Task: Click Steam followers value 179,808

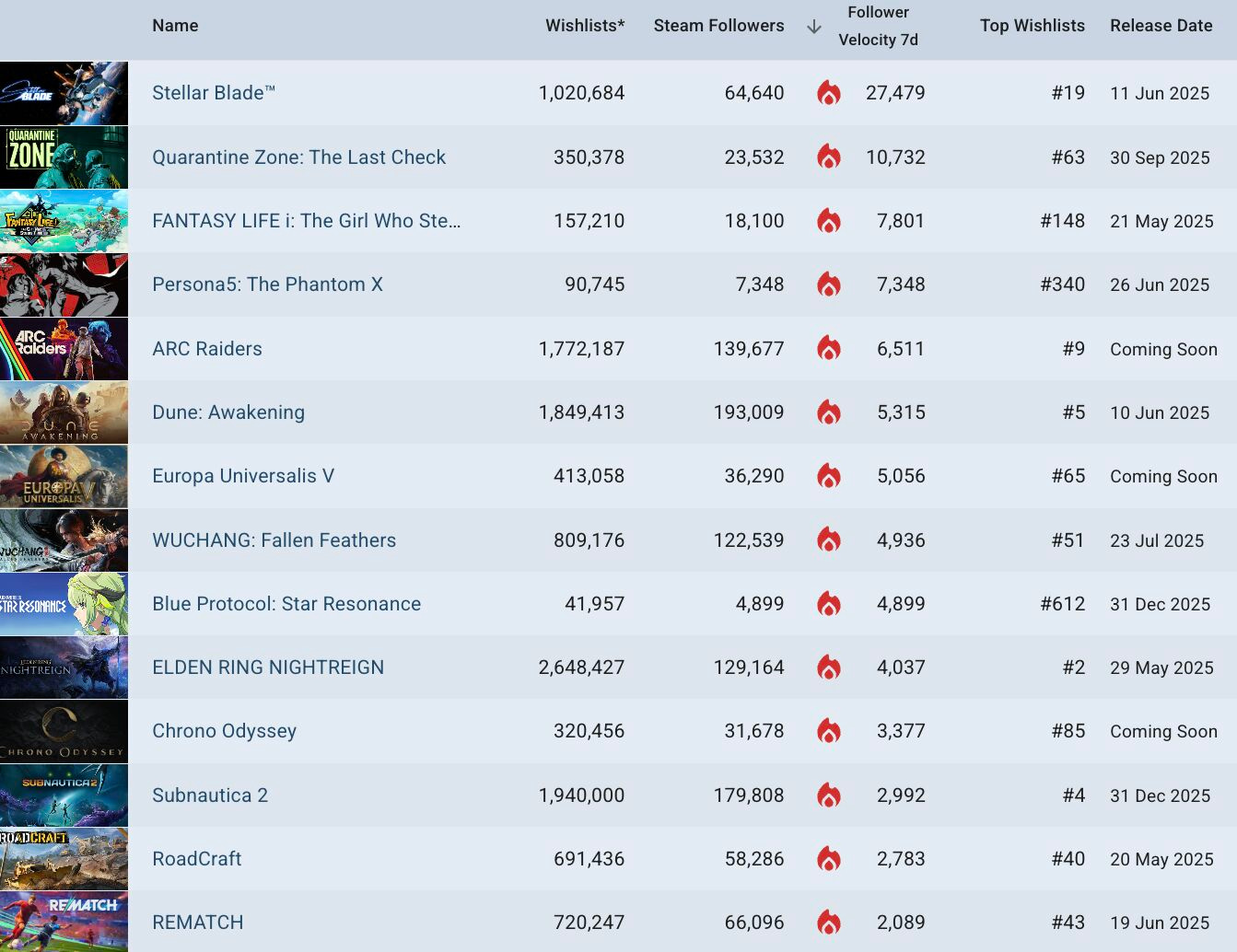Action: click(749, 795)
